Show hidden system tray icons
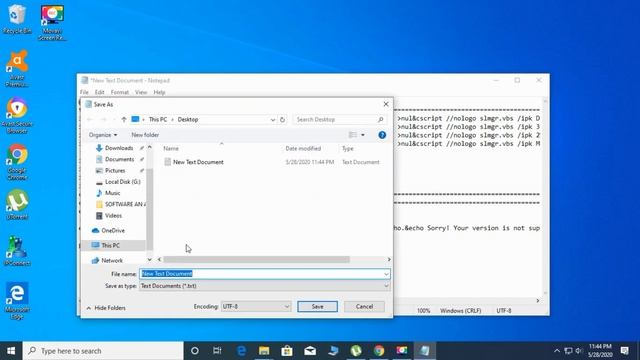 click(557, 351)
